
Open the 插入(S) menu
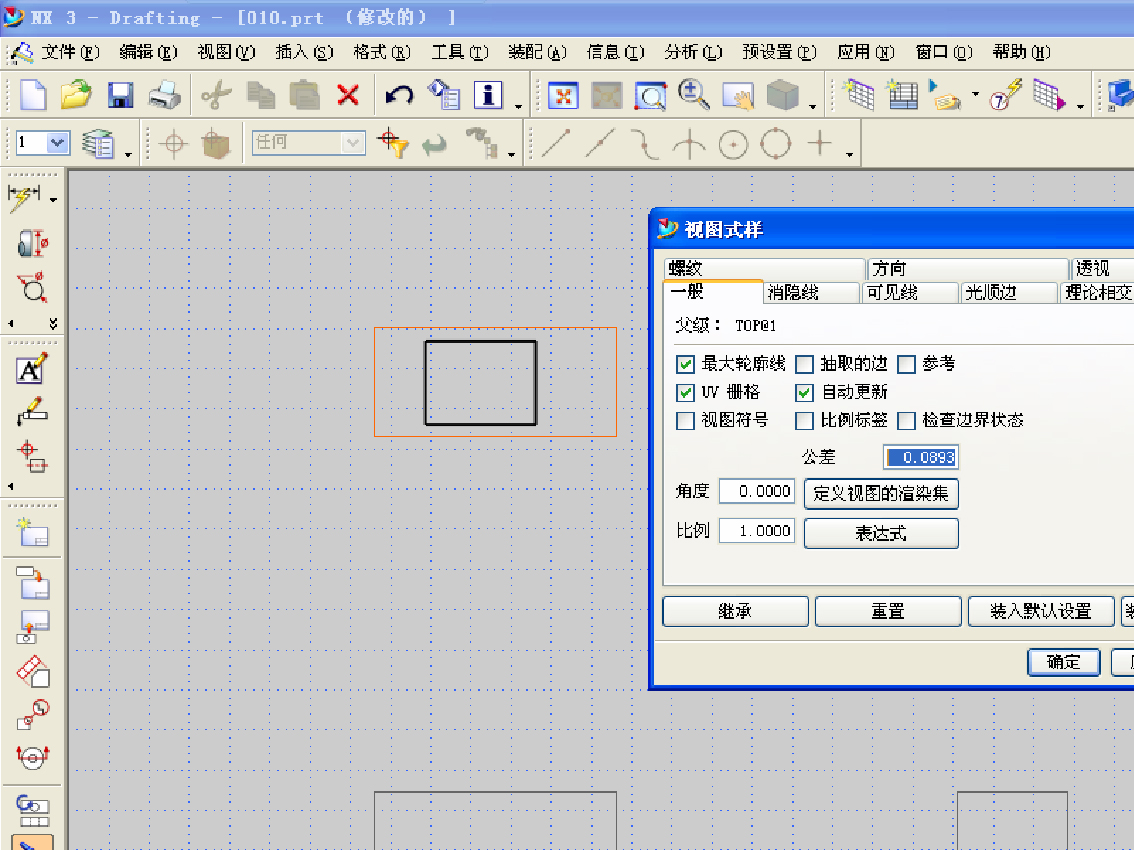pyautogui.click(x=304, y=52)
